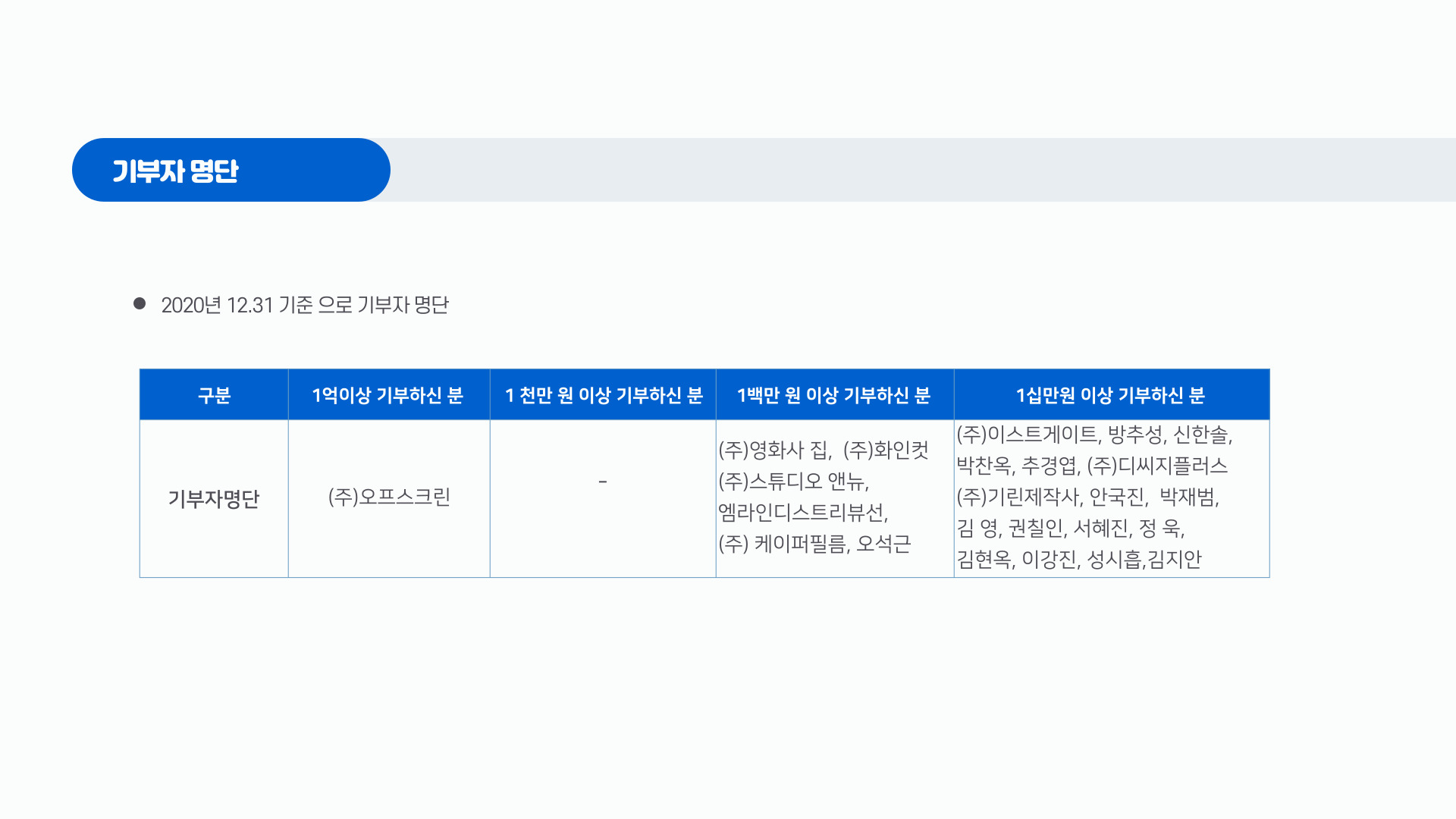The width and height of the screenshot is (1456, 819).
Task: Click the (주)스튜디오 앤뉴 entry
Action: 793,482
